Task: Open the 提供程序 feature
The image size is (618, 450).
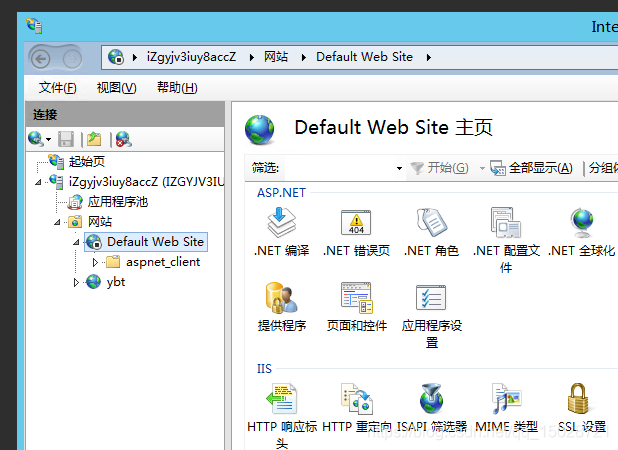Action: 281,307
